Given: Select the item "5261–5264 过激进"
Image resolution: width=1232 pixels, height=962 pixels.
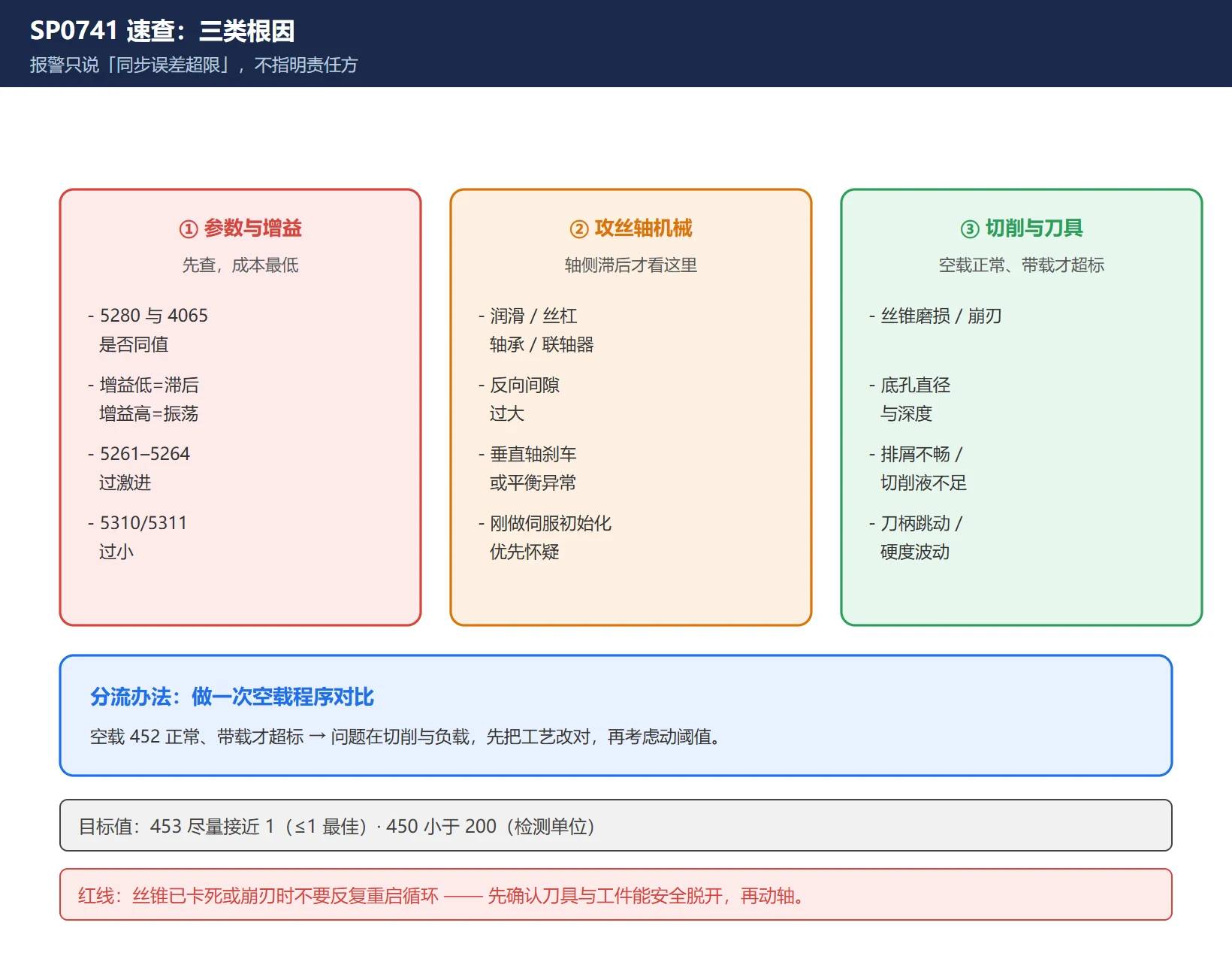Looking at the screenshot, I should click(x=139, y=467).
